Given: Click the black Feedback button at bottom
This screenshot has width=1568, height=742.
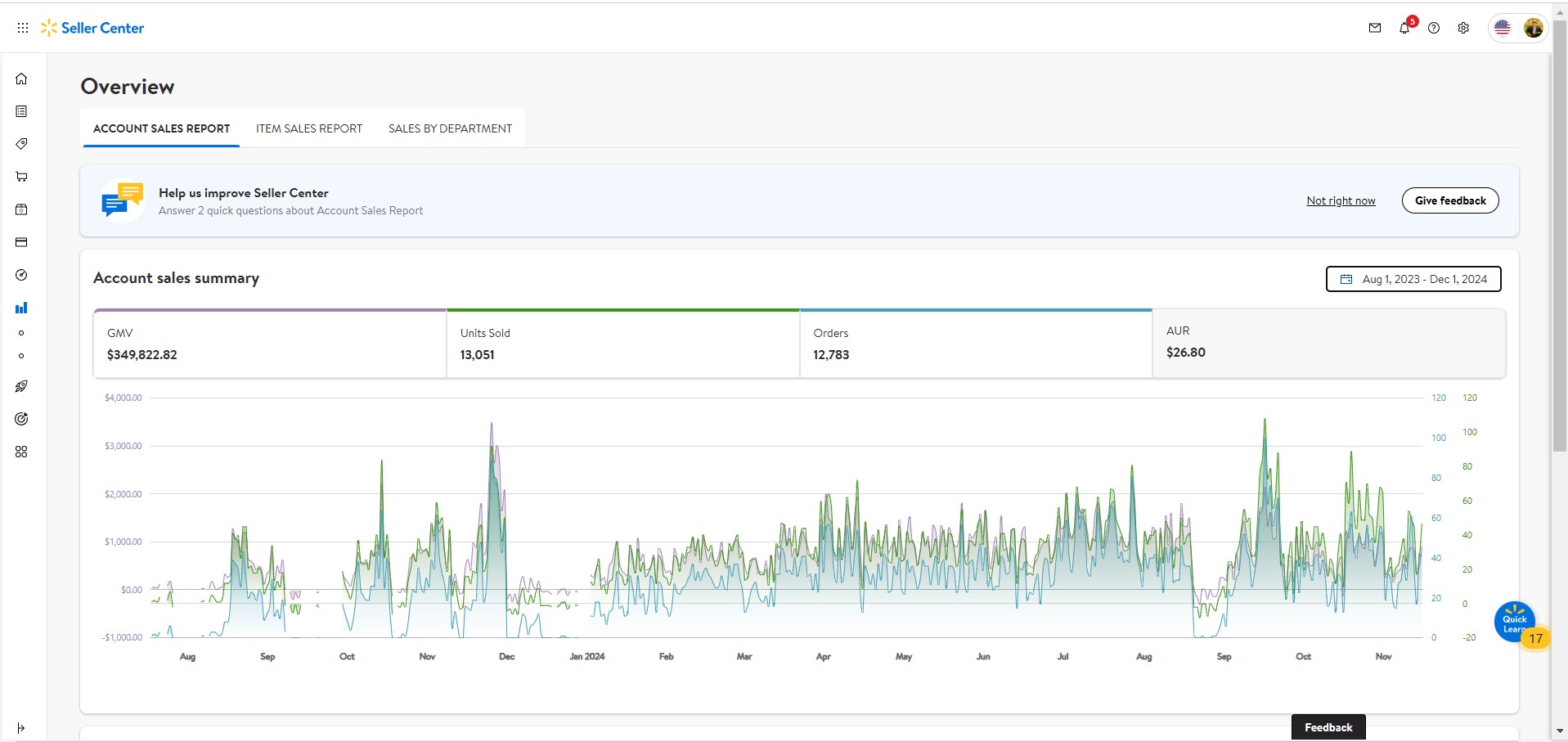Looking at the screenshot, I should tap(1328, 727).
